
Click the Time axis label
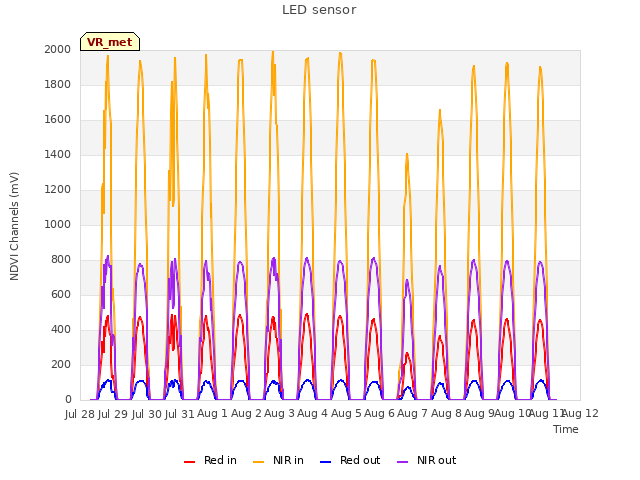566,429
